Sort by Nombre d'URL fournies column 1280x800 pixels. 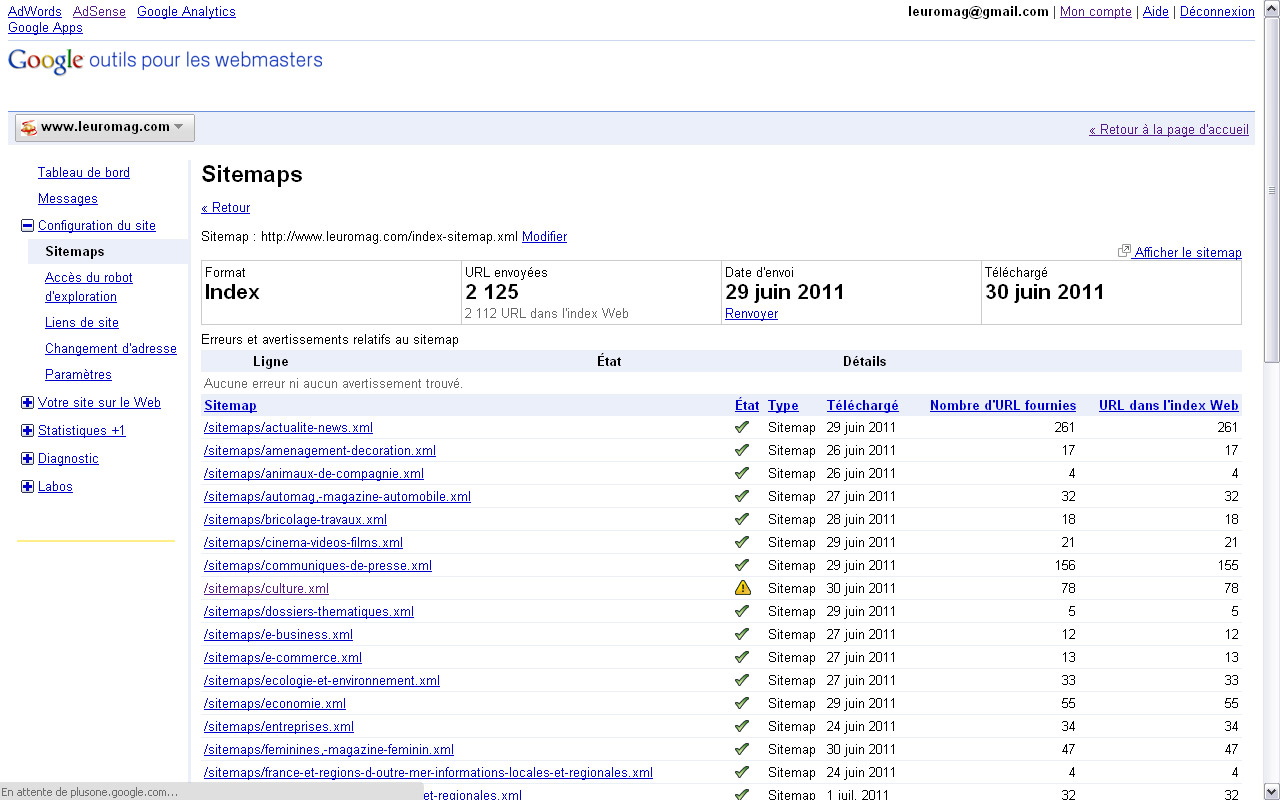(1002, 405)
